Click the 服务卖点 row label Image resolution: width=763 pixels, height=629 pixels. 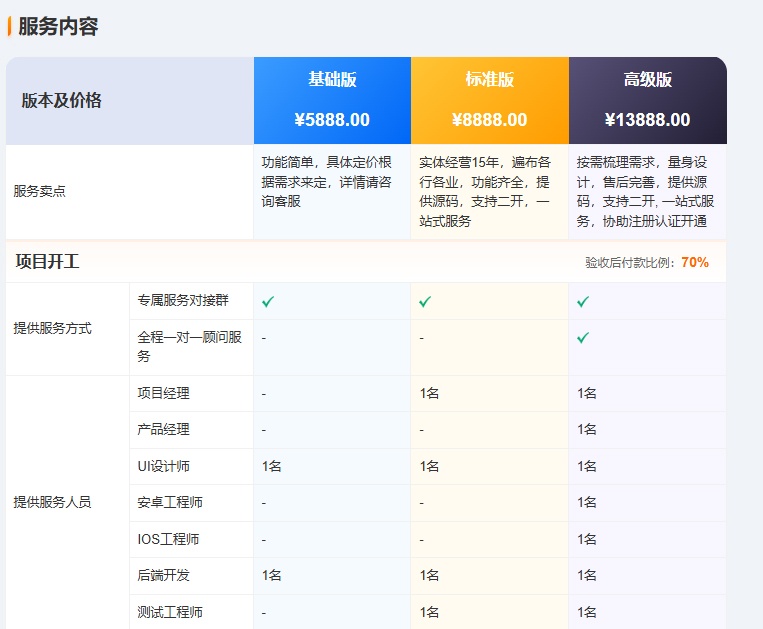(40, 191)
